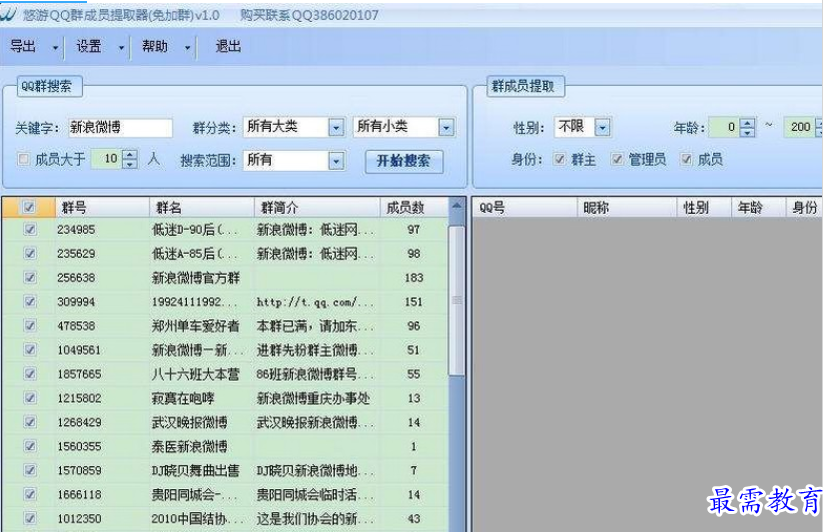The height and width of the screenshot is (532, 831).
Task: Sort by the 群名 column header
Action: [x=202, y=208]
